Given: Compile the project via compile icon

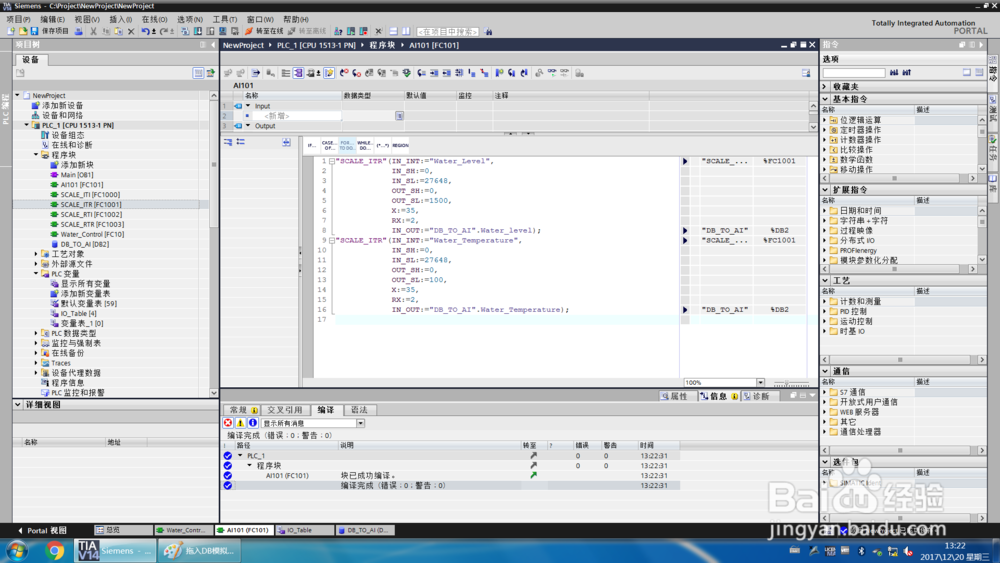Looking at the screenshot, I should 185,31.
